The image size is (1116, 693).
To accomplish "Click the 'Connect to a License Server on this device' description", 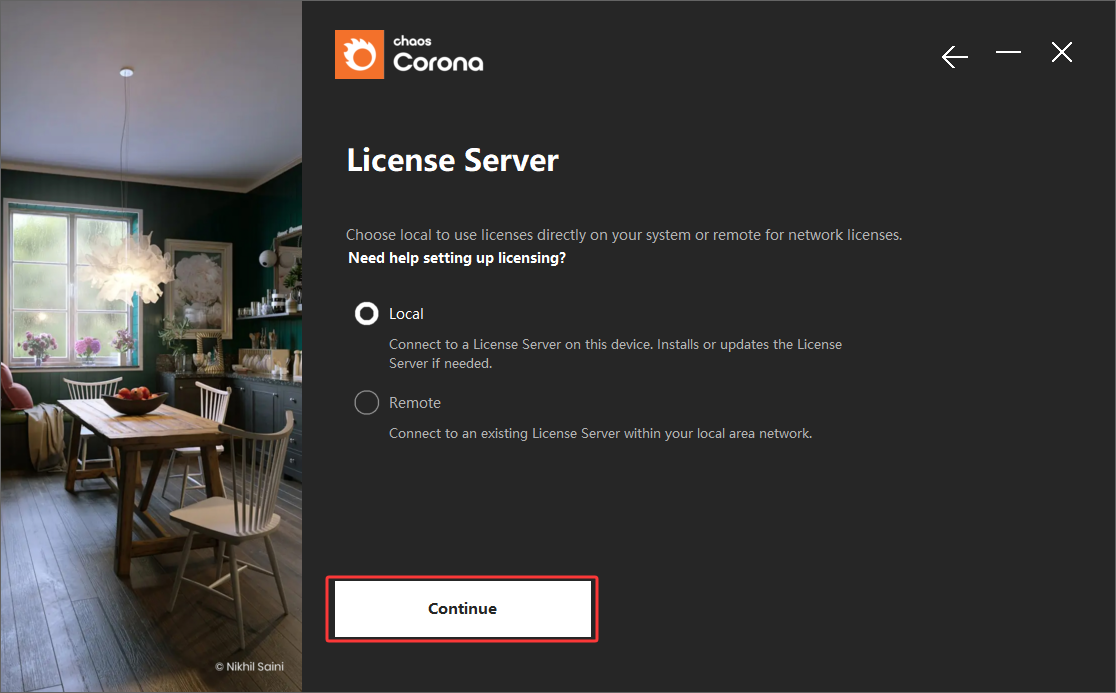I will 616,354.
